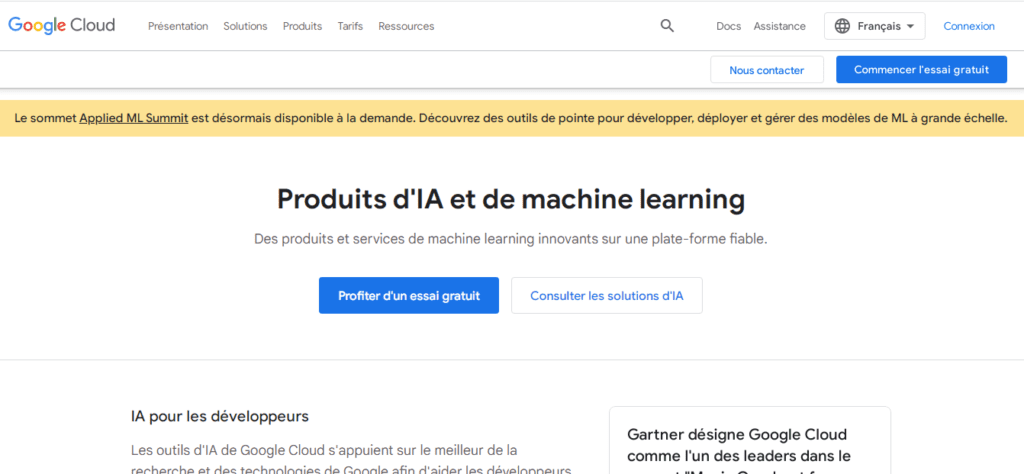Go to the Tarifs page
The height and width of the screenshot is (474, 1024).
click(x=350, y=26)
